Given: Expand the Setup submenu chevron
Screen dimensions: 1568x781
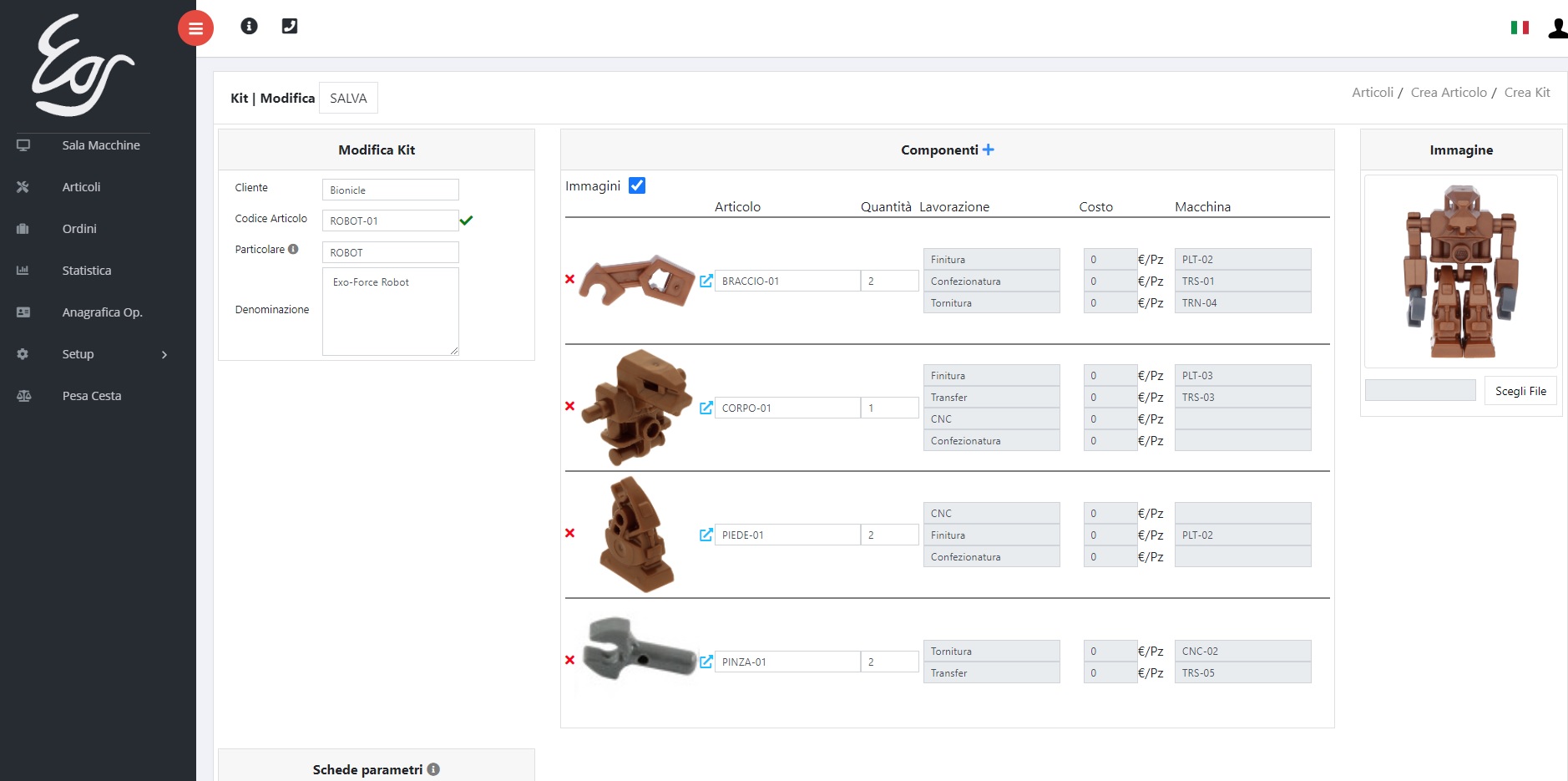Looking at the screenshot, I should [164, 355].
